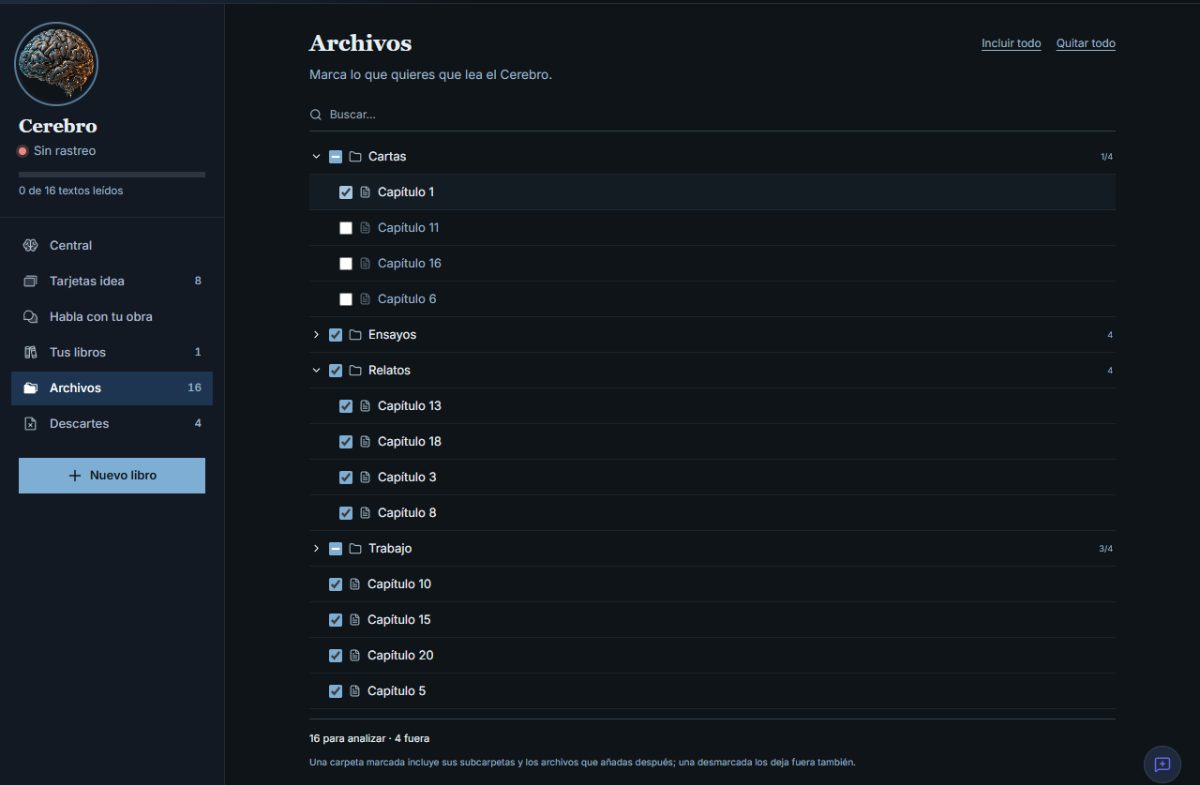This screenshot has height=785, width=1200.
Task: Select the Capítulo 5 file row
Action: click(712, 691)
